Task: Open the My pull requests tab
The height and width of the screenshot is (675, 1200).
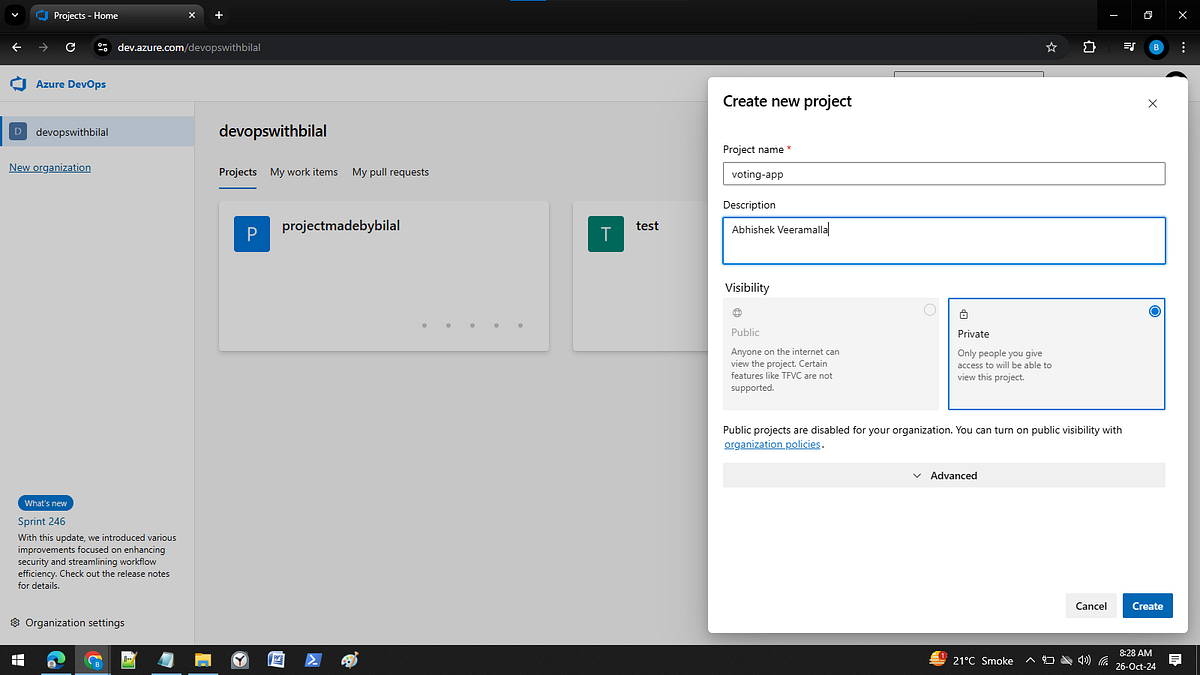Action: click(x=390, y=172)
